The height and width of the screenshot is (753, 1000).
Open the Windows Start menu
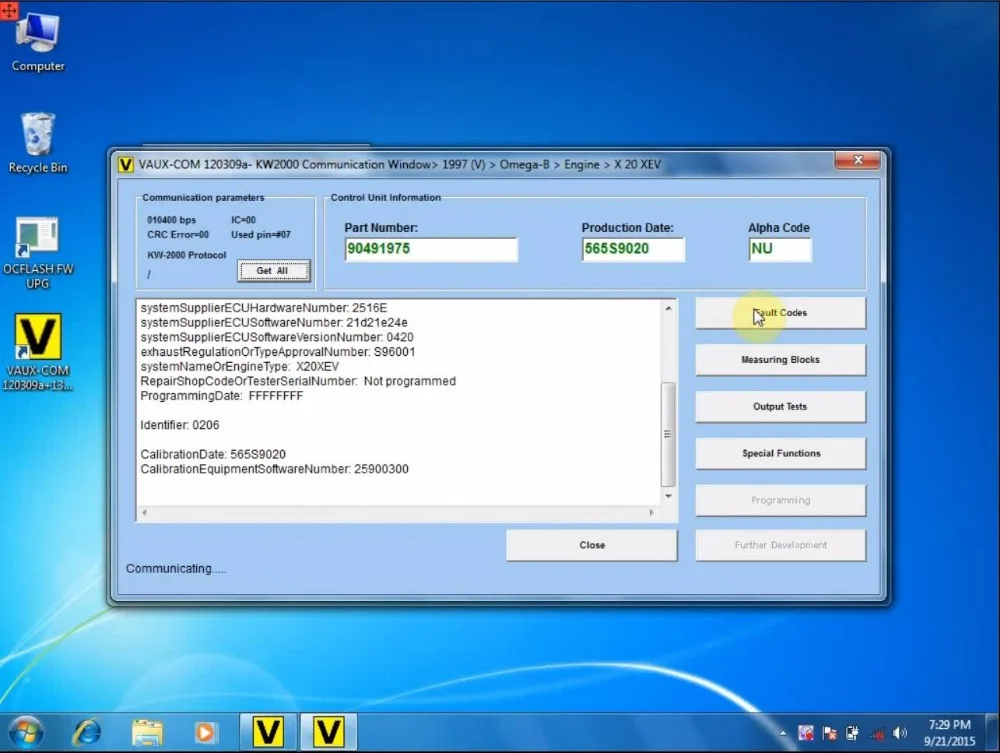(26, 733)
